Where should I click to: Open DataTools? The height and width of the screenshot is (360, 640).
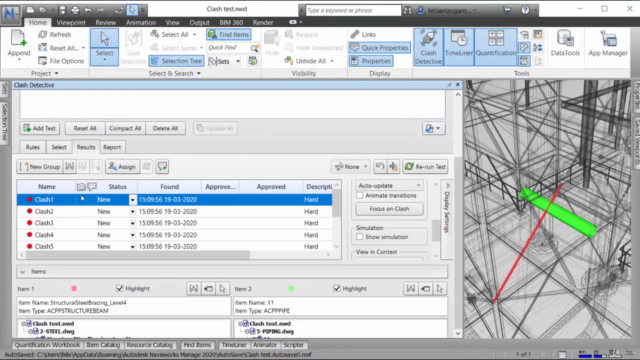[x=565, y=44]
